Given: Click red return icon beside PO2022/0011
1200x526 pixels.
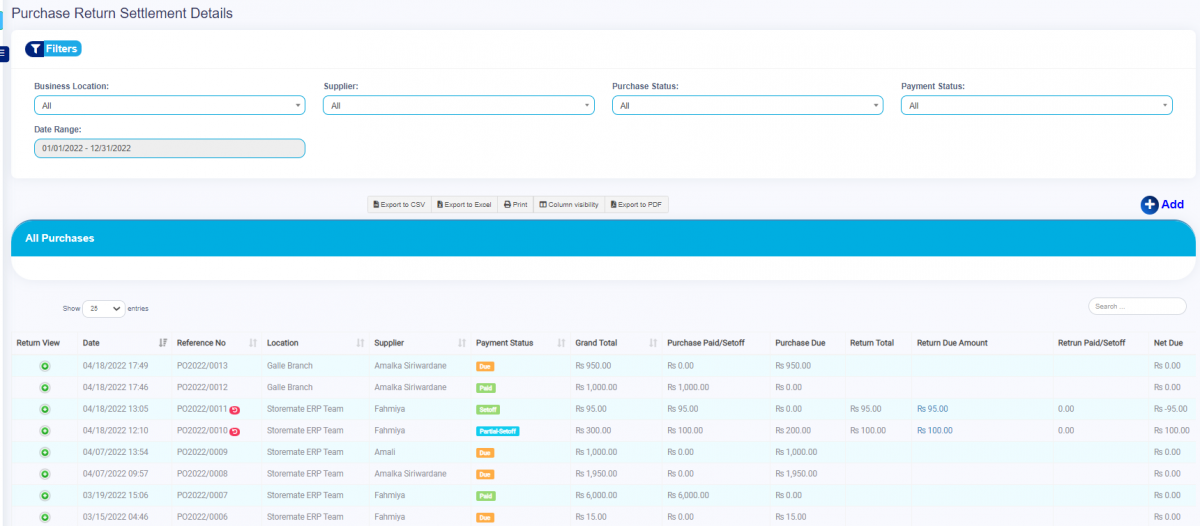Looking at the screenshot, I should pyautogui.click(x=235, y=410).
